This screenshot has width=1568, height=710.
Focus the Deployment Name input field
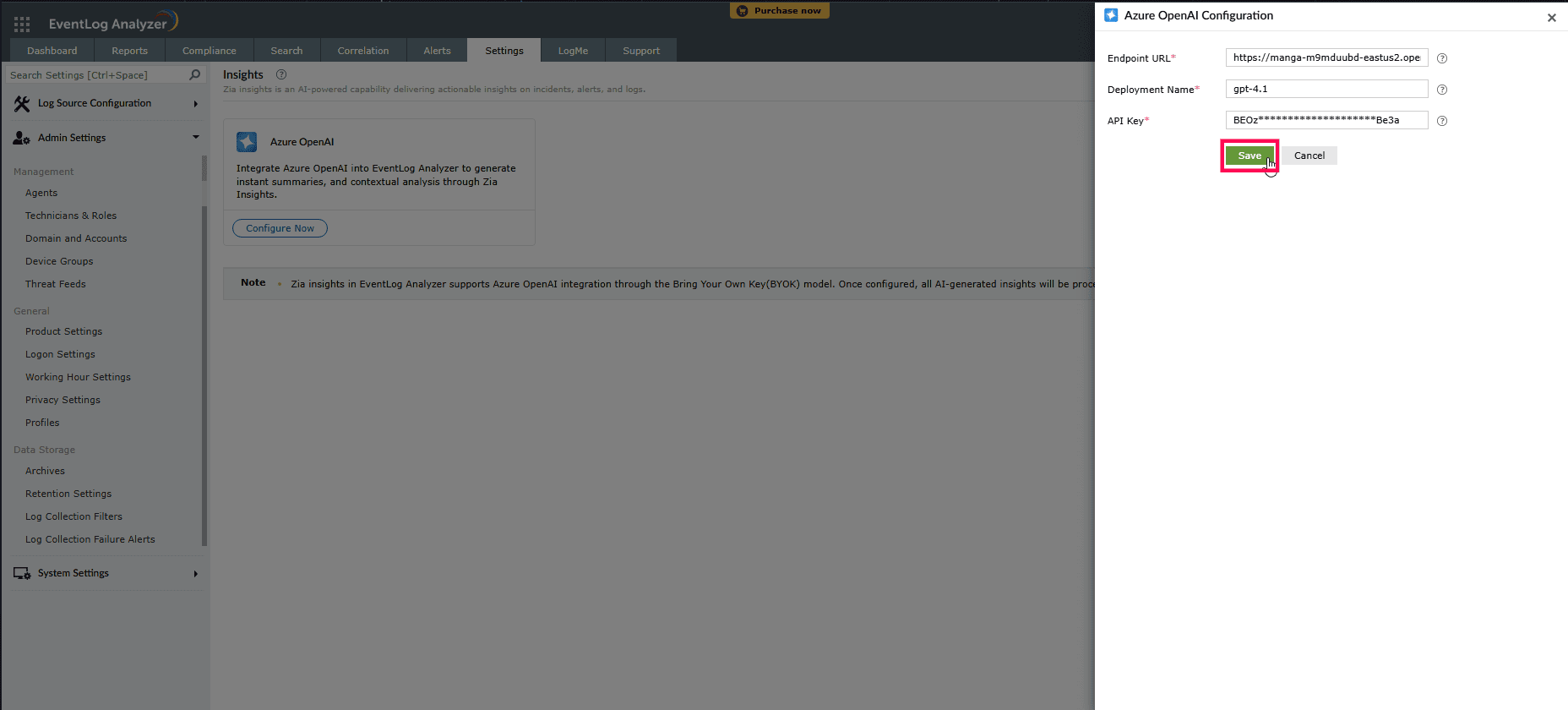pos(1326,89)
